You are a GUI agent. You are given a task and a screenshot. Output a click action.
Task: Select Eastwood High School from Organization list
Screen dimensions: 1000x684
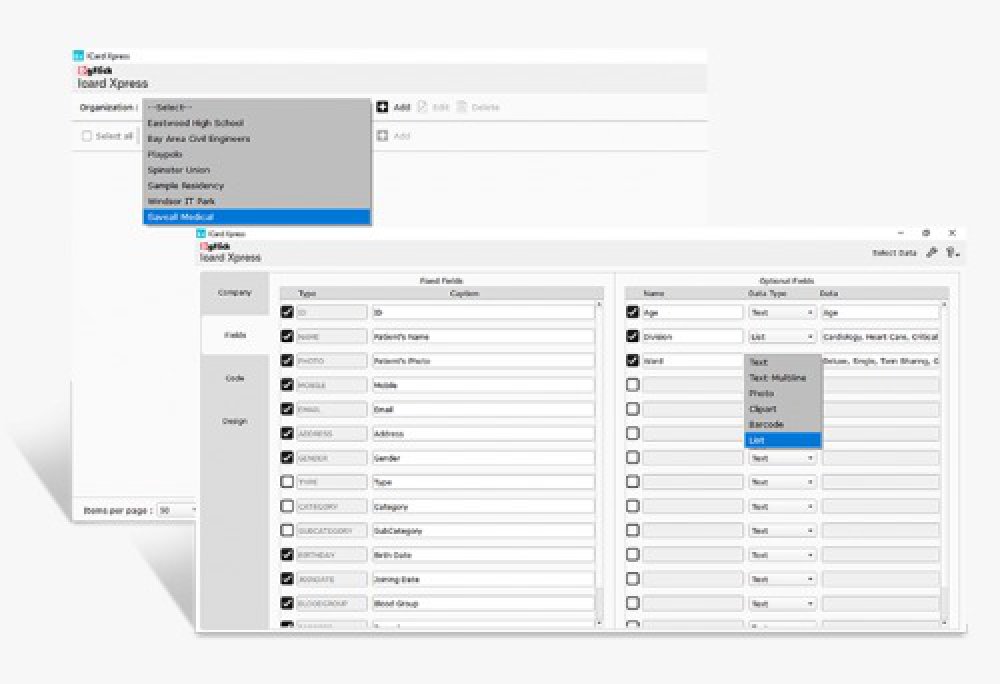pos(256,123)
